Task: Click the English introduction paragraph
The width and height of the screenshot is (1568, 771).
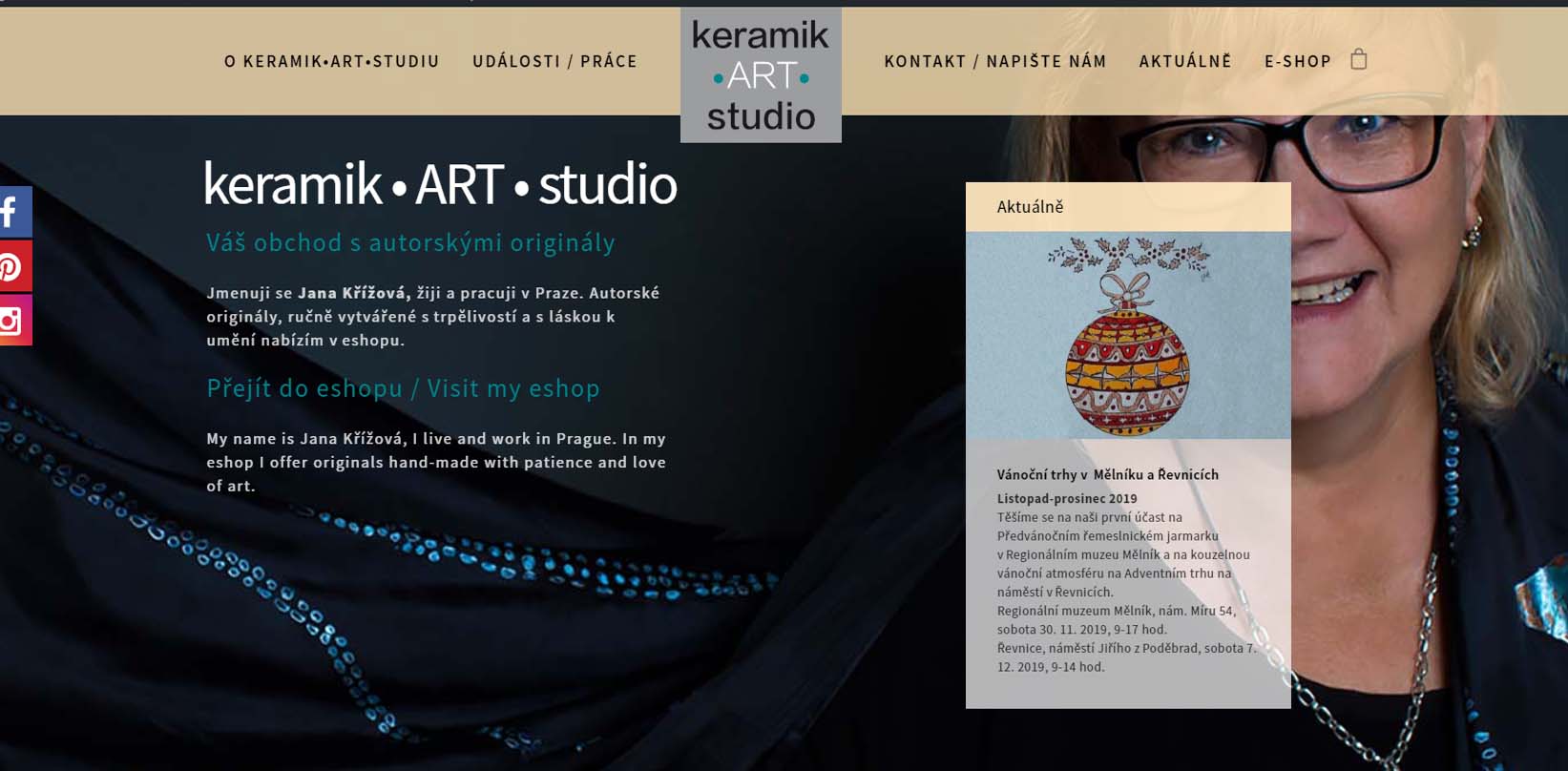Action: (436, 462)
